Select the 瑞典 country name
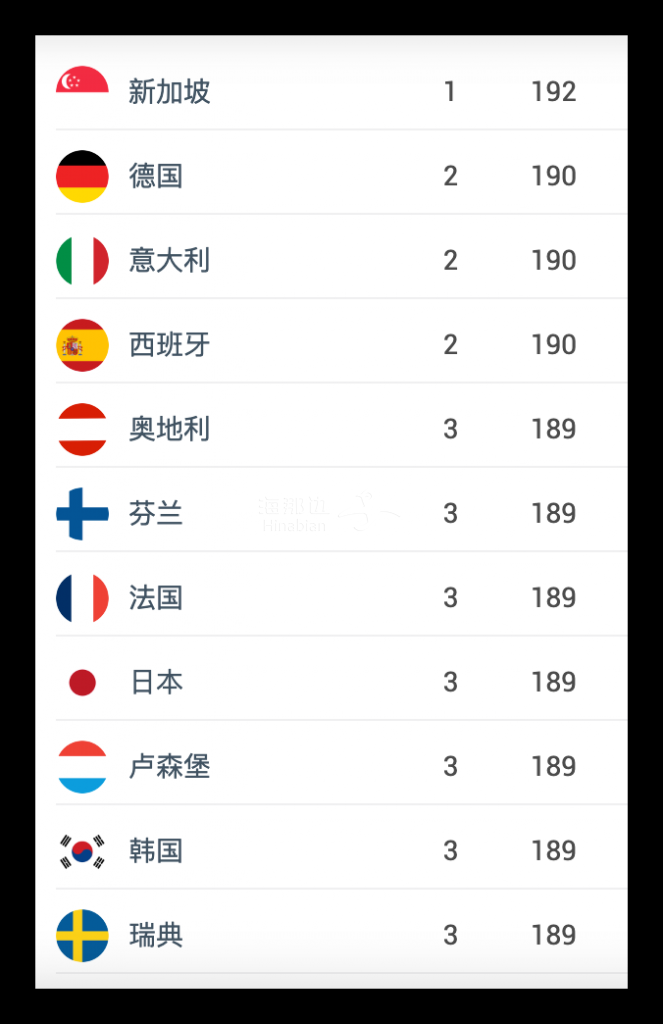Image resolution: width=663 pixels, height=1024 pixels. point(156,935)
